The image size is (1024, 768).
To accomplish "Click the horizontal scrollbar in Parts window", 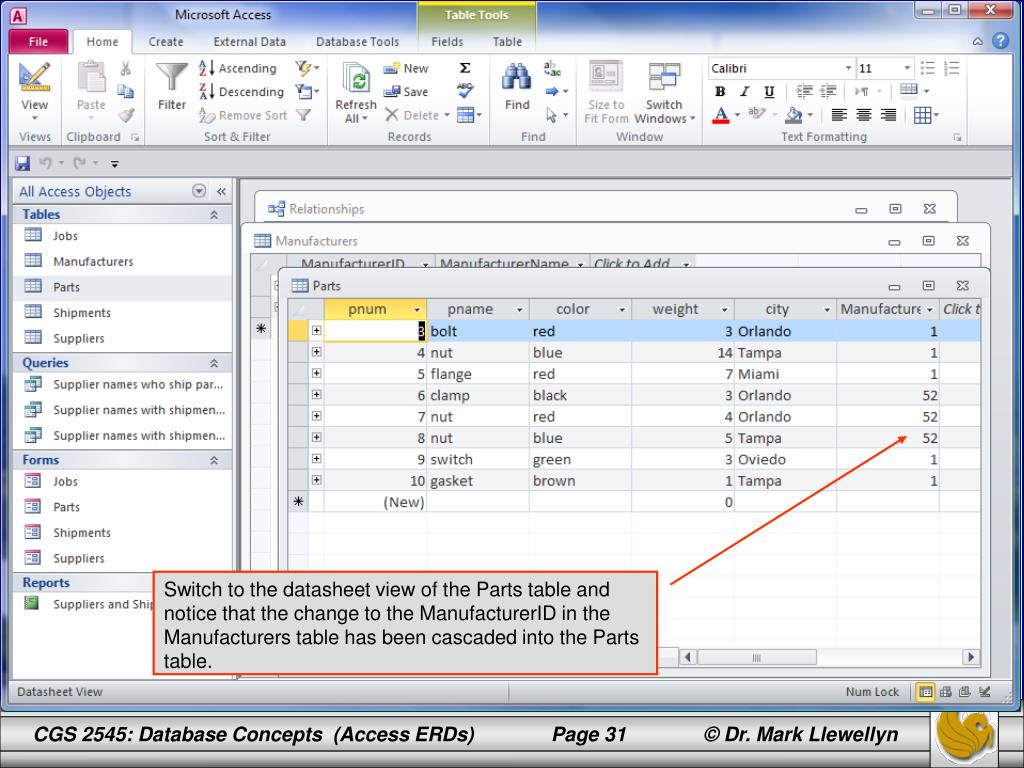I will (756, 657).
